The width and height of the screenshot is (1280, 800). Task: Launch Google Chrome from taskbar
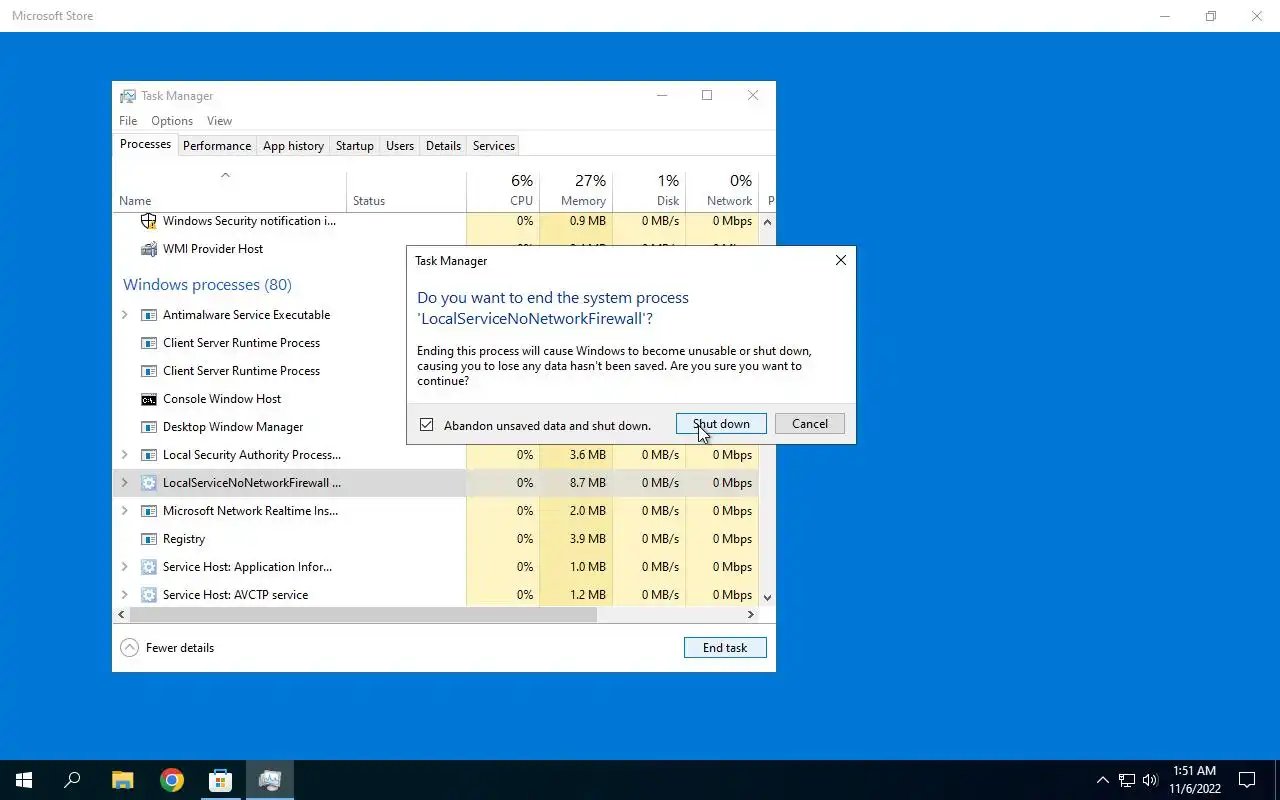(x=172, y=780)
